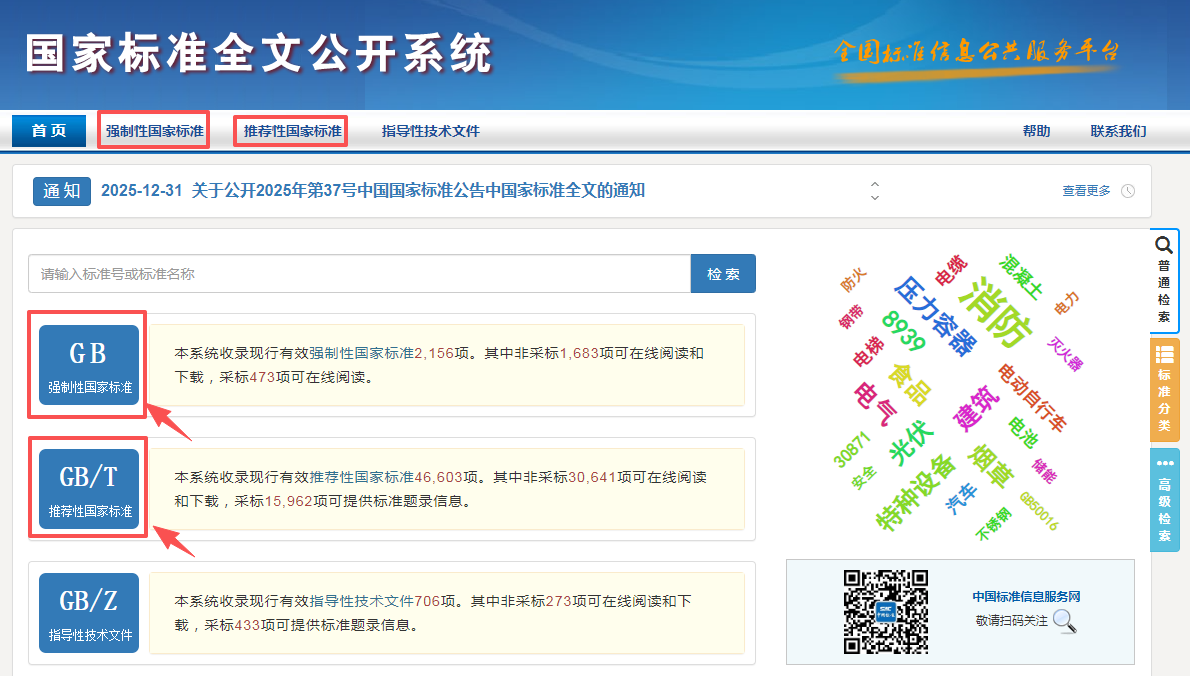Viewport: 1190px width, 676px height.
Task: Open 普通检索 magnifier side tab
Action: (x=1164, y=281)
